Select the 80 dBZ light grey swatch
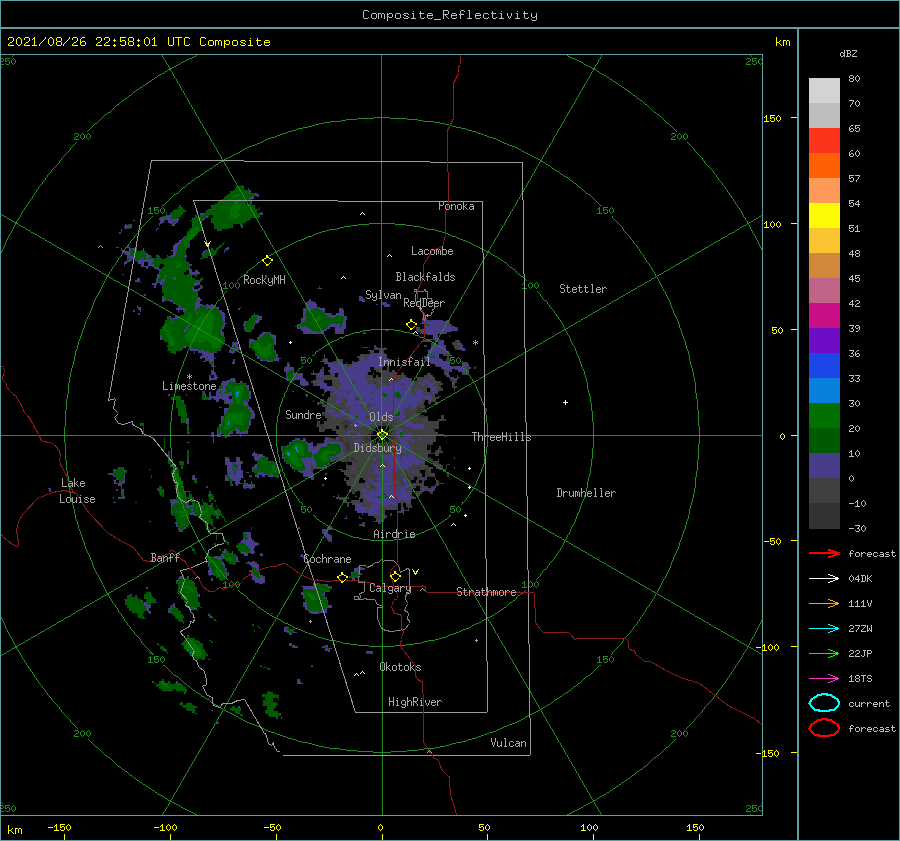The image size is (900, 841). click(824, 90)
